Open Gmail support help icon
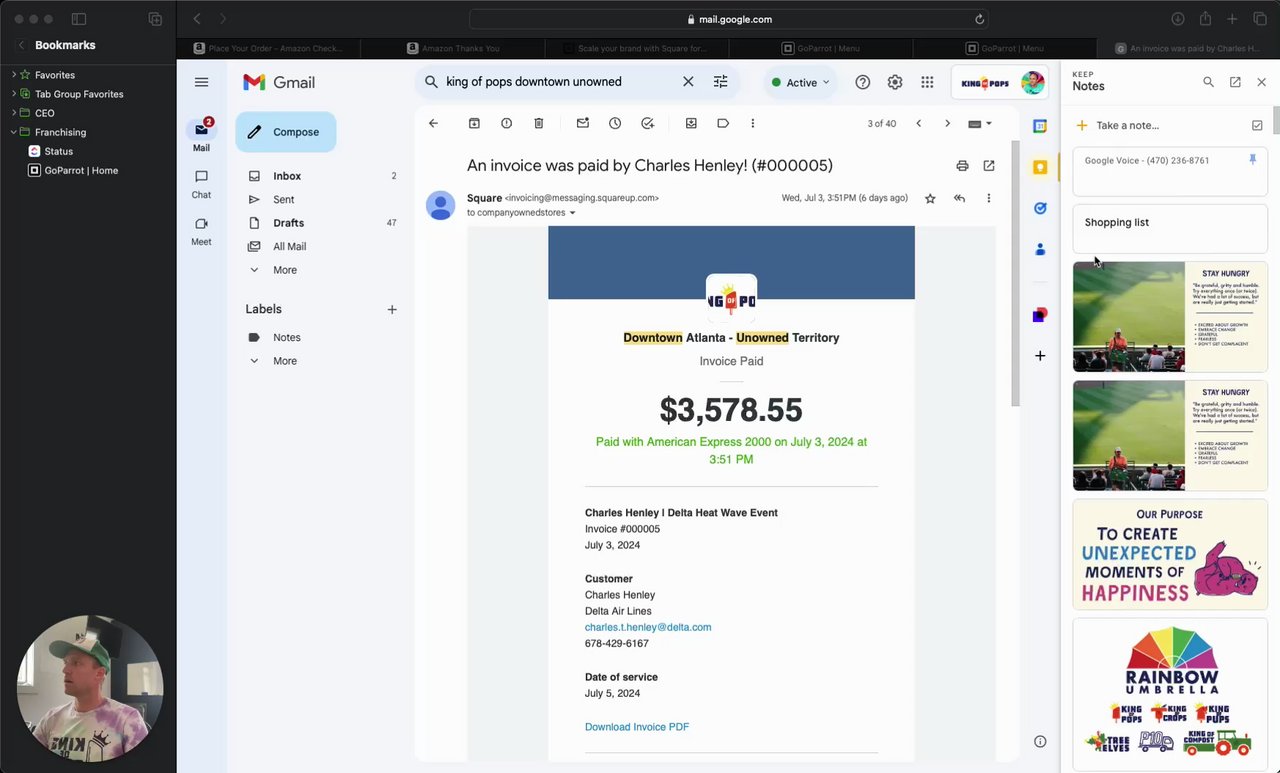The width and height of the screenshot is (1280, 773). 862,82
